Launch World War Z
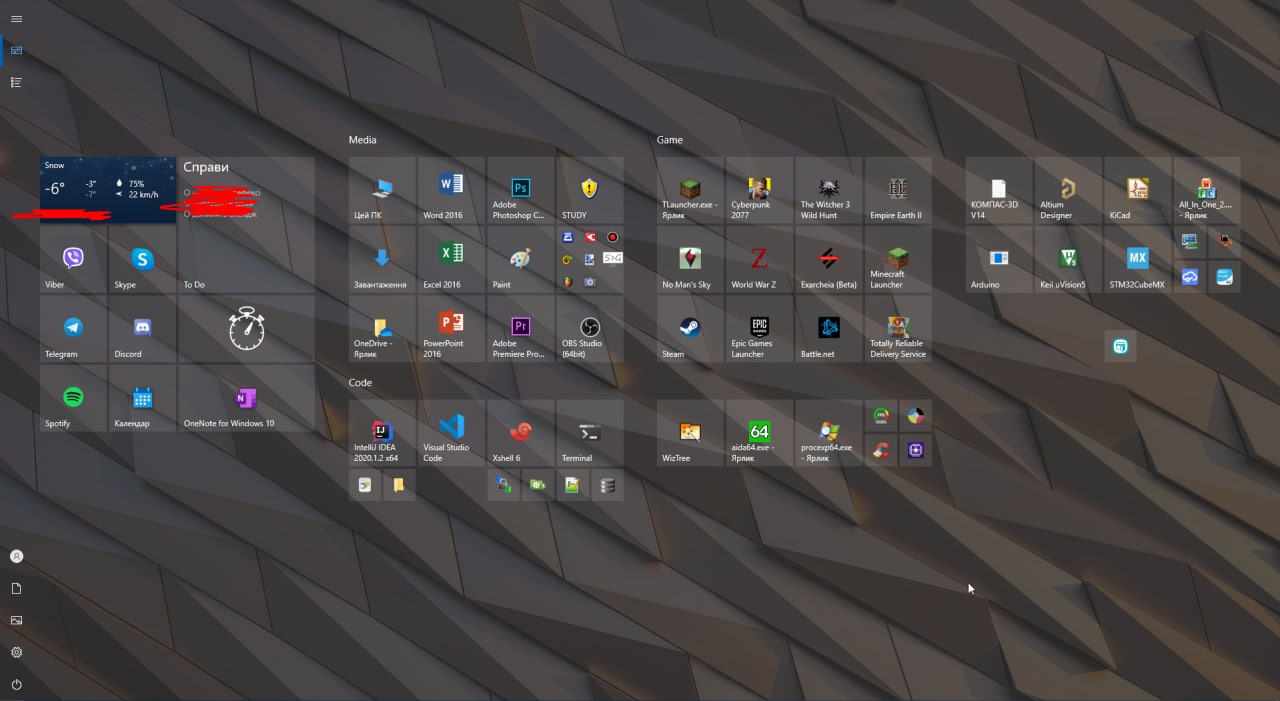The image size is (1280, 701). [759, 260]
